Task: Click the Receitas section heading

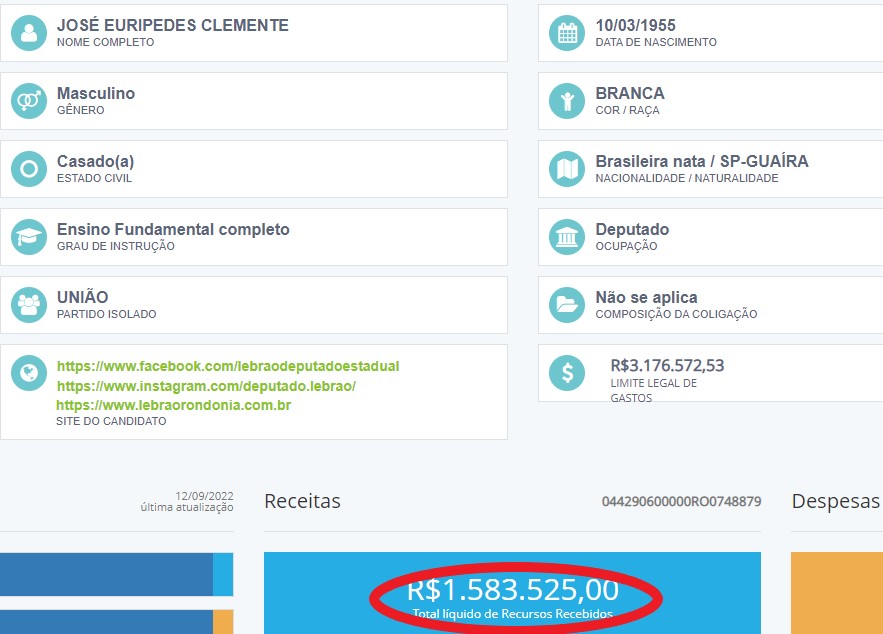Action: [x=302, y=501]
